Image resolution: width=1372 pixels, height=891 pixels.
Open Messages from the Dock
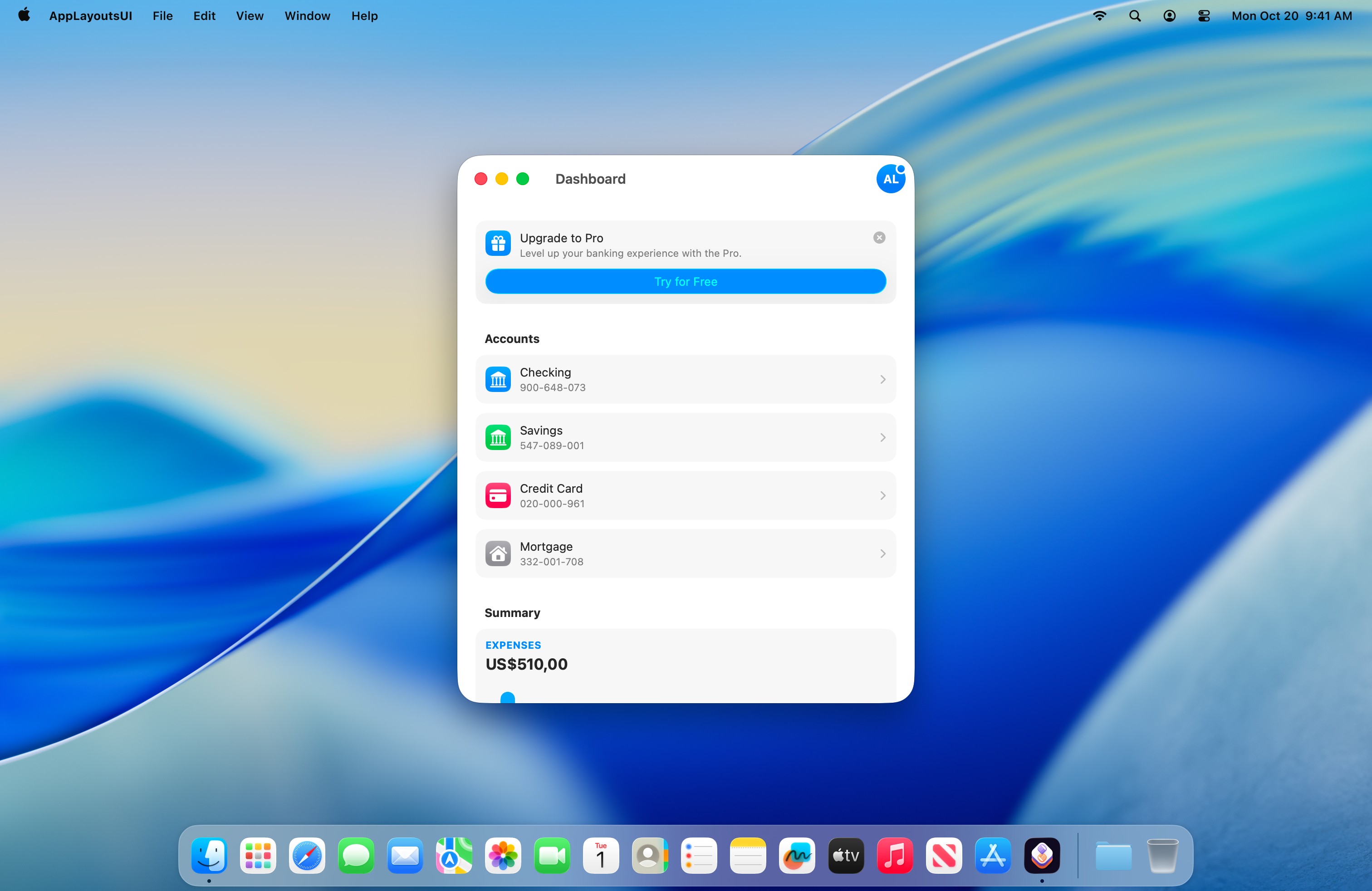356,855
